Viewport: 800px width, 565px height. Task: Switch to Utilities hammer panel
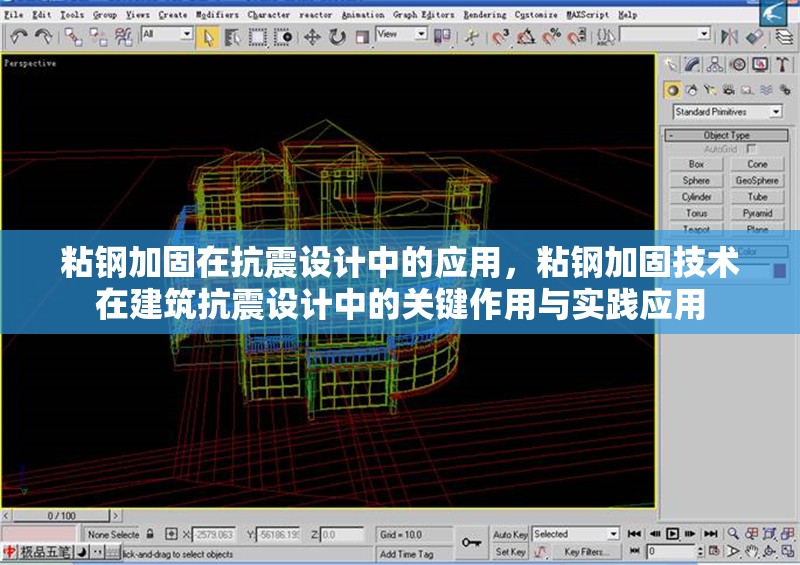tap(783, 65)
